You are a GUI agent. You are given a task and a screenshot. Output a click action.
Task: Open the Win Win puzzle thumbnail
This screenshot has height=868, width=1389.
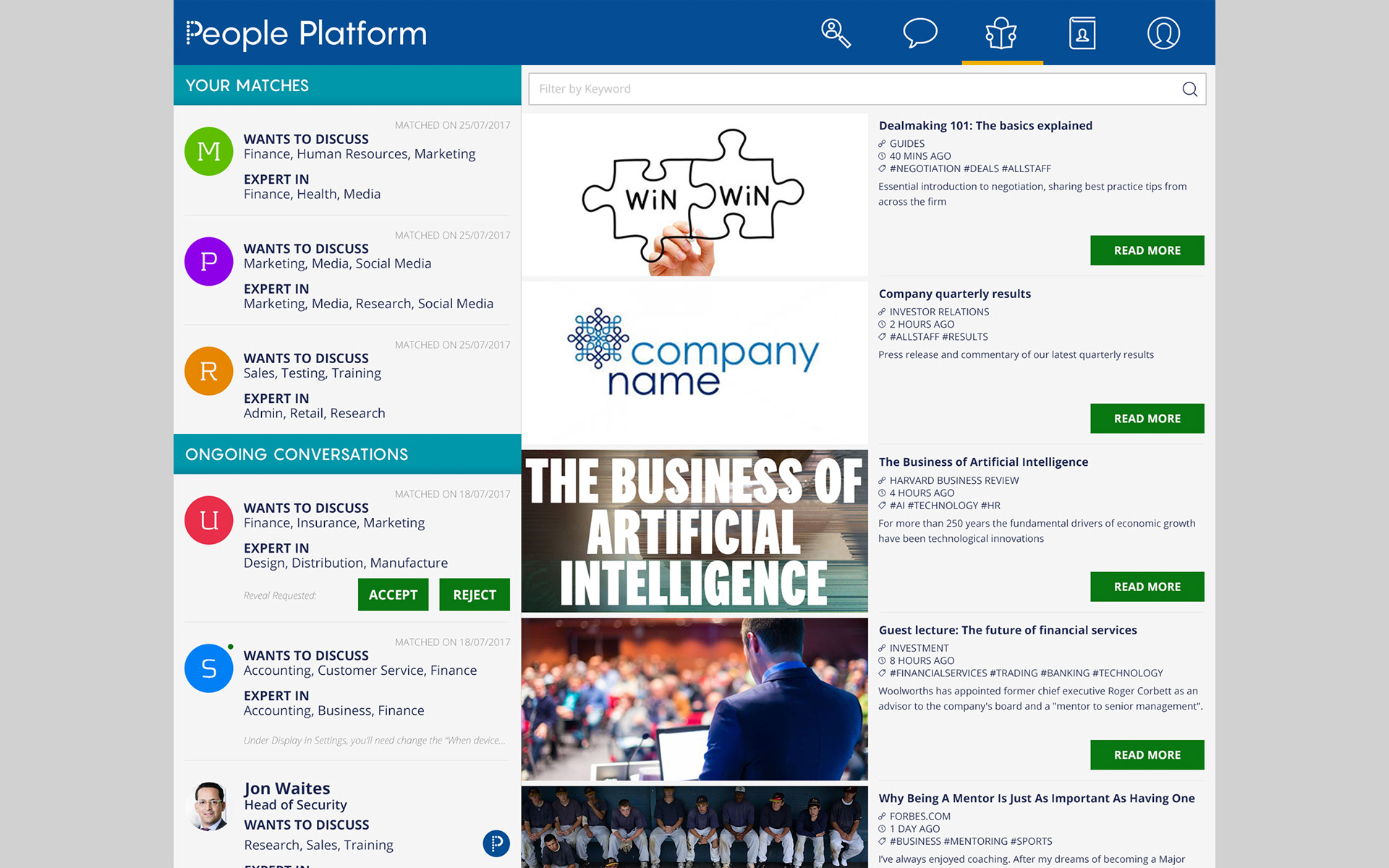(694, 195)
